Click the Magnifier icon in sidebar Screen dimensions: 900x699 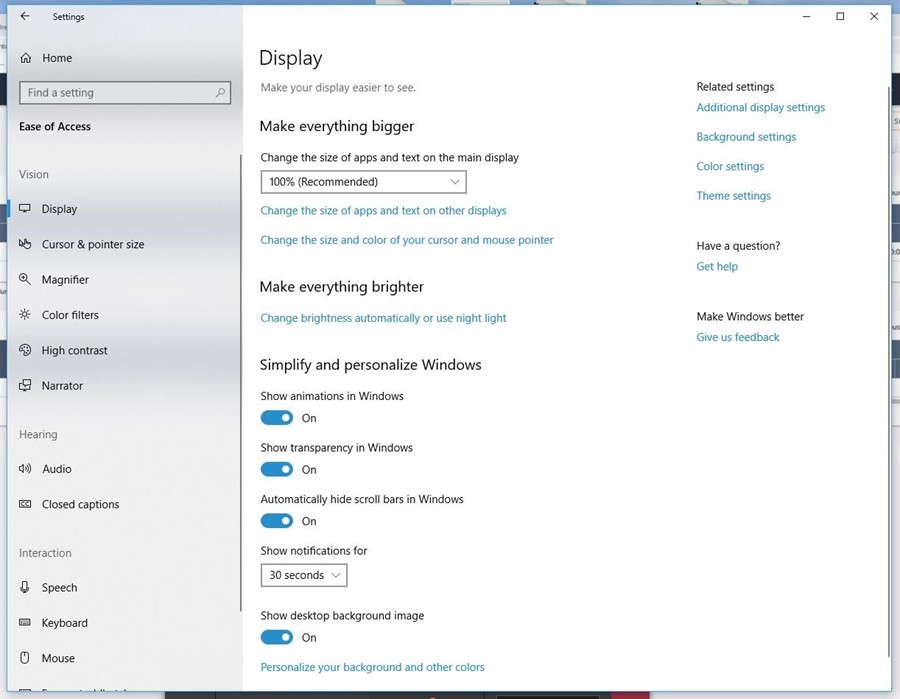click(x=25, y=279)
